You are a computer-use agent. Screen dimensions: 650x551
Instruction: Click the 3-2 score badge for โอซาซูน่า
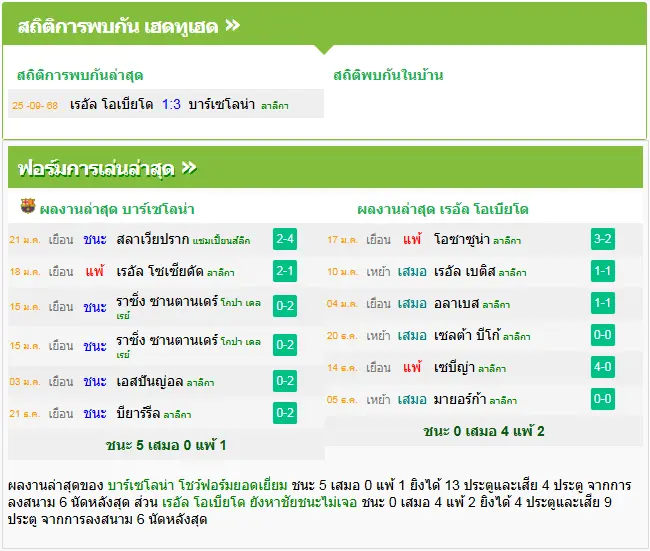(603, 239)
